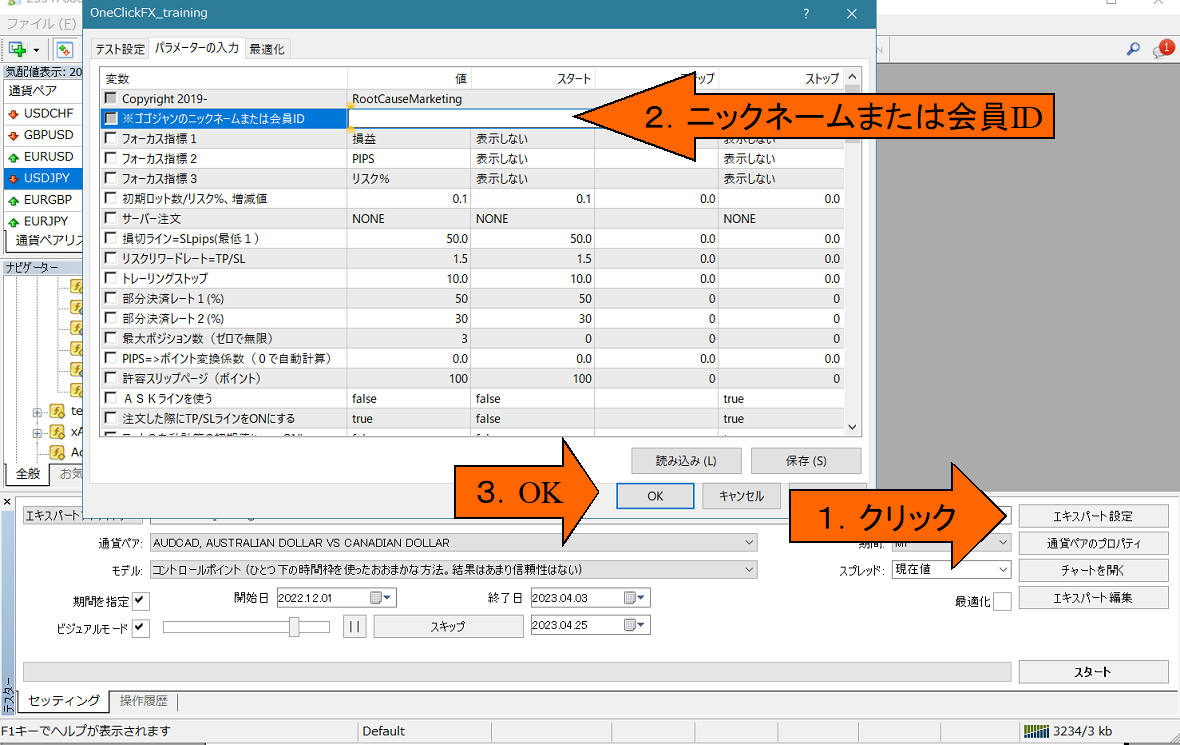This screenshot has width=1180, height=745.
Task: Close the OneClickFX_training dialog with the X
Action: 852,14
